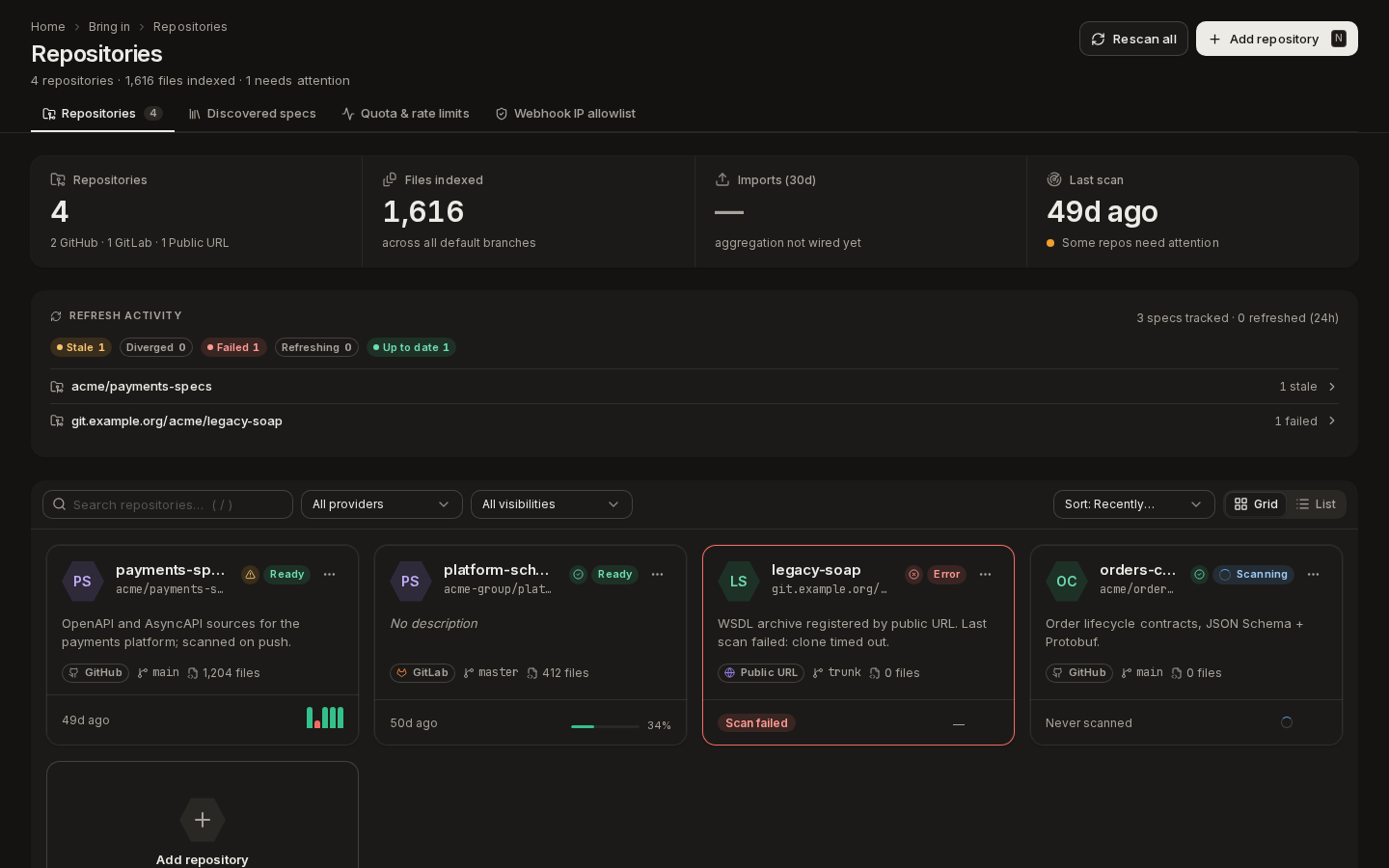Viewport: 1389px width, 868px height.
Task: Click the error icon on legacy-soap card
Action: click(913, 574)
